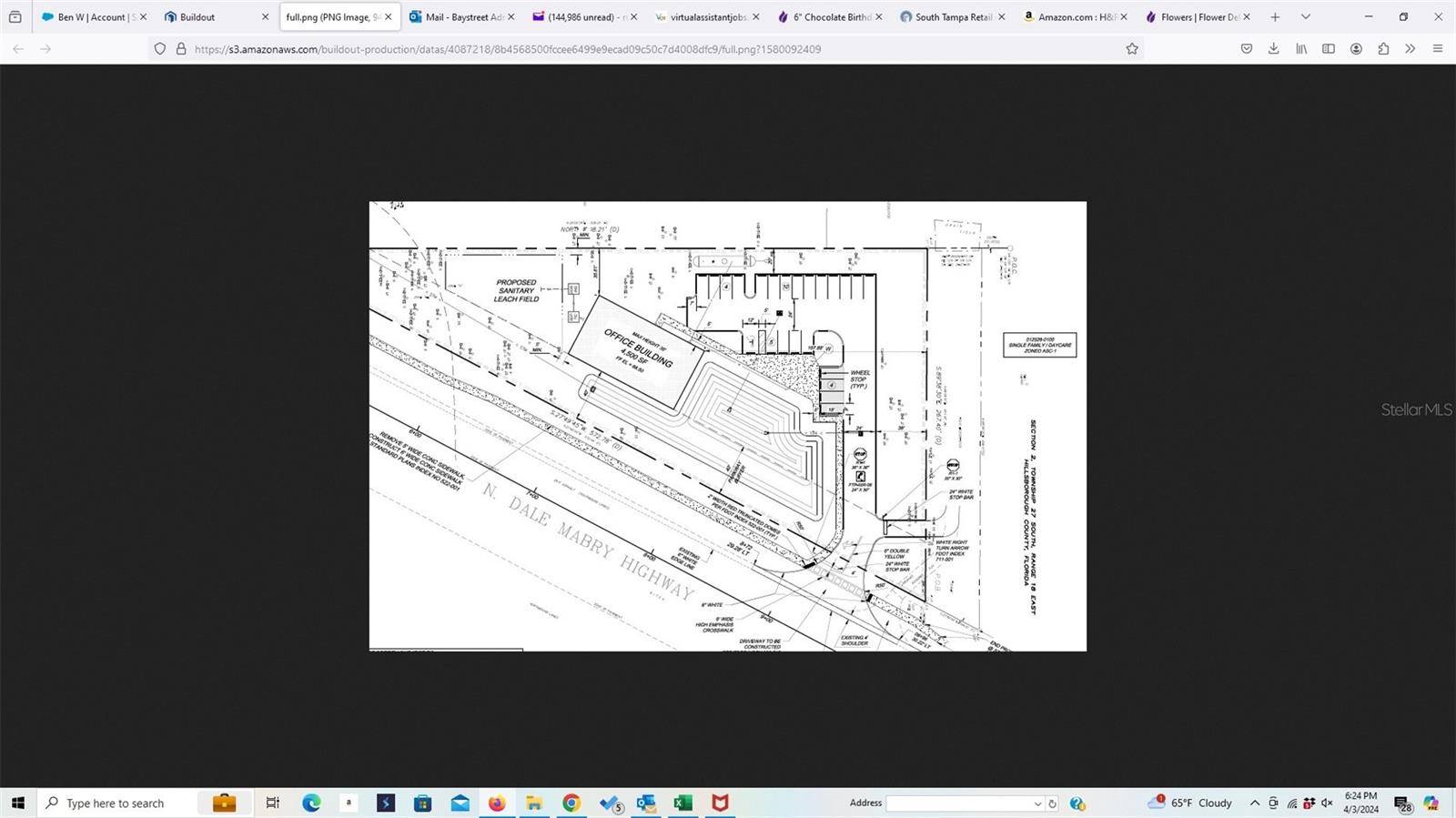Expand more tools overflow chevron
This screenshot has width=1456, height=818.
coord(1410,48)
